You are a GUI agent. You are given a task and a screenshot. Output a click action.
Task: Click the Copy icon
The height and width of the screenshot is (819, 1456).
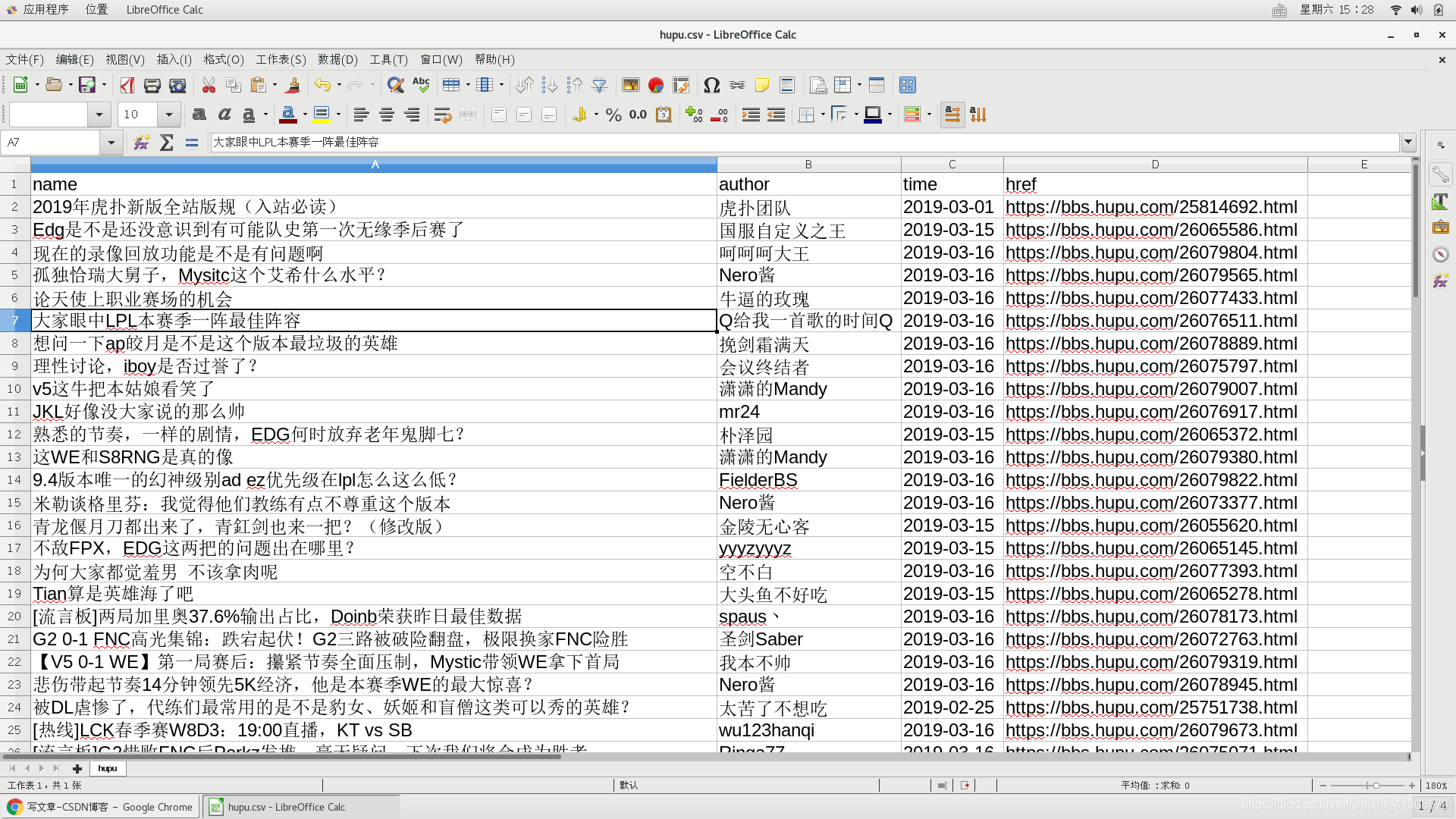click(234, 85)
